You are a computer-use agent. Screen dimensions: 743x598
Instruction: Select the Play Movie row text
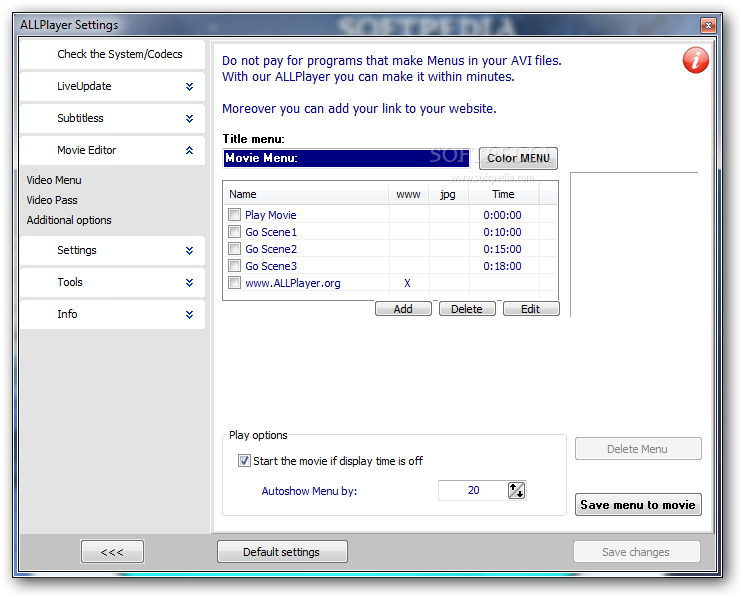[x=271, y=215]
